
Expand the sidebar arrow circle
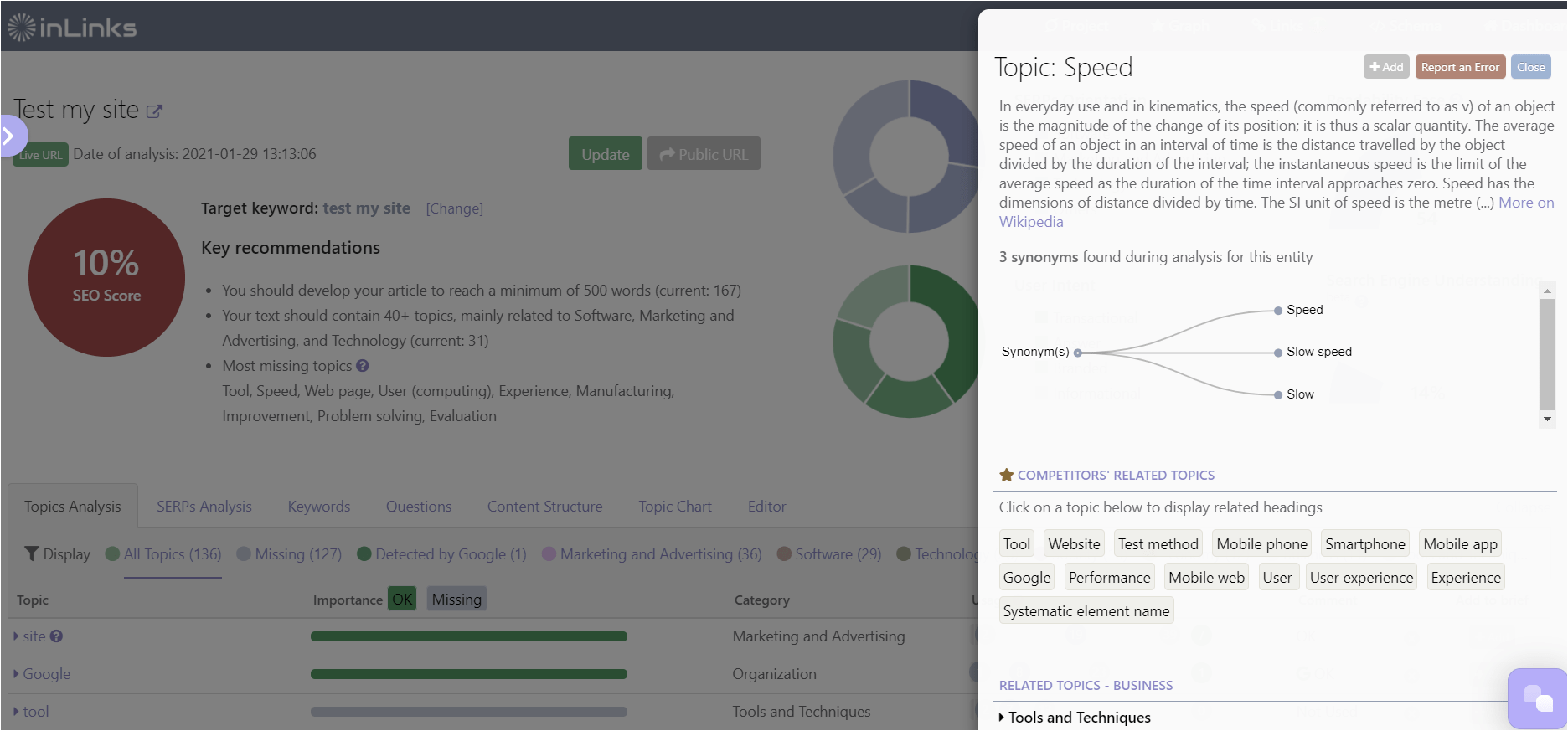point(12,136)
